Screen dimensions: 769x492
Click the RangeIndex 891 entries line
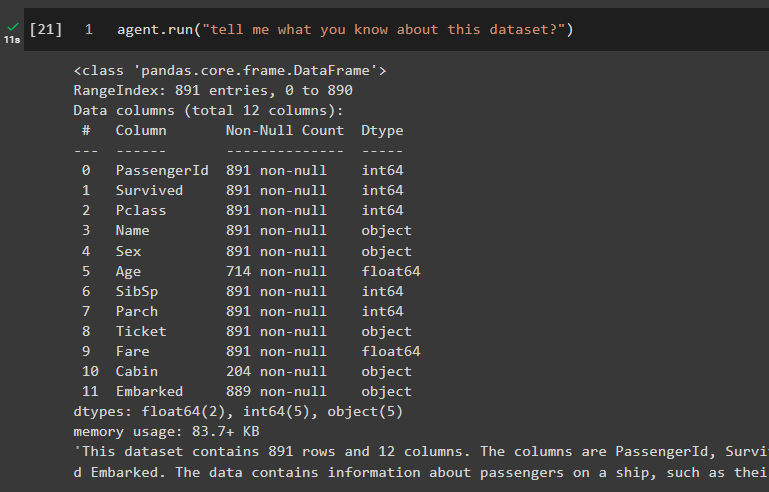pyautogui.click(x=213, y=90)
